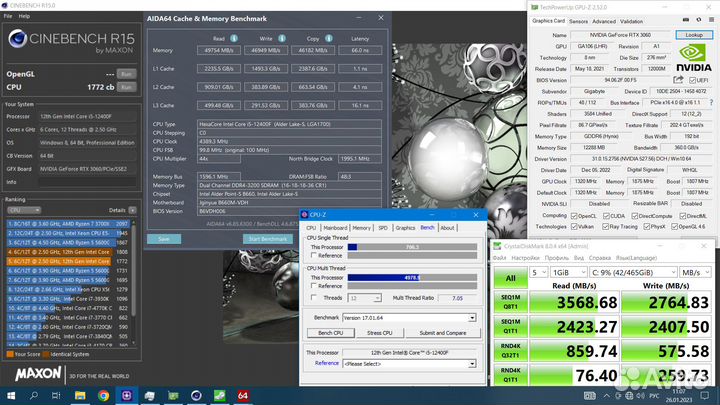This screenshot has height=405, width=720.
Task: Click Start Benchmark in AIDA64
Action: point(268,239)
